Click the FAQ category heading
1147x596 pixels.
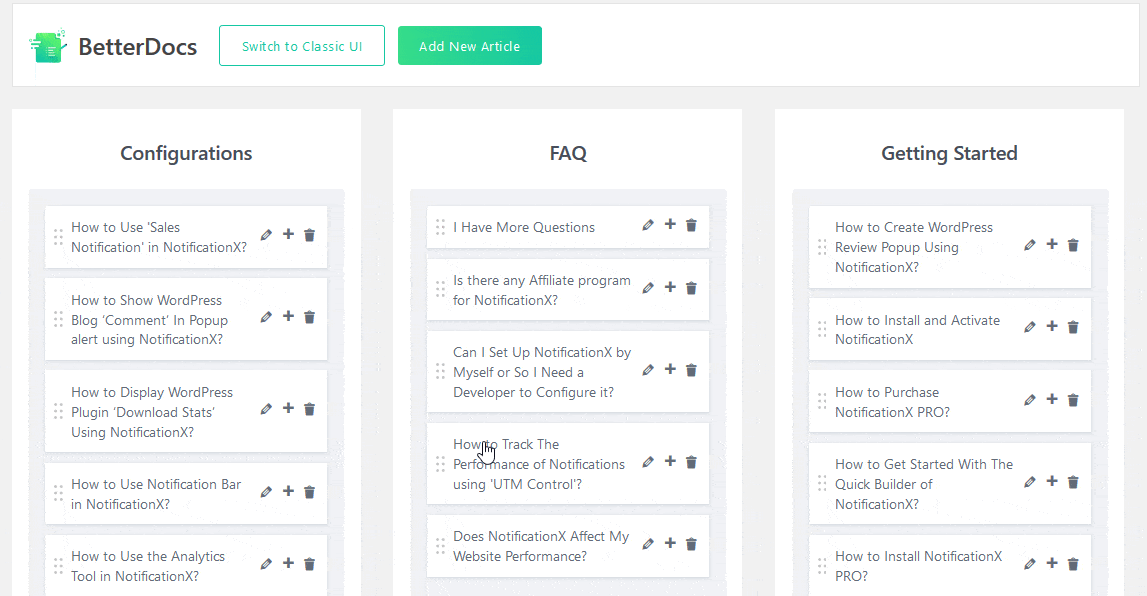pos(567,152)
